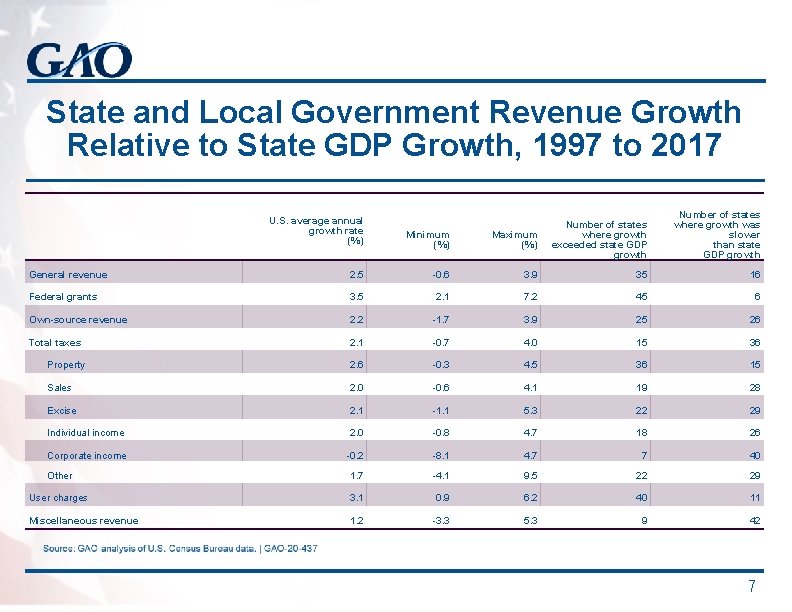Screen dimensions: 792x612
Task: Select the 'Sales' row label
Action: pos(59,388)
